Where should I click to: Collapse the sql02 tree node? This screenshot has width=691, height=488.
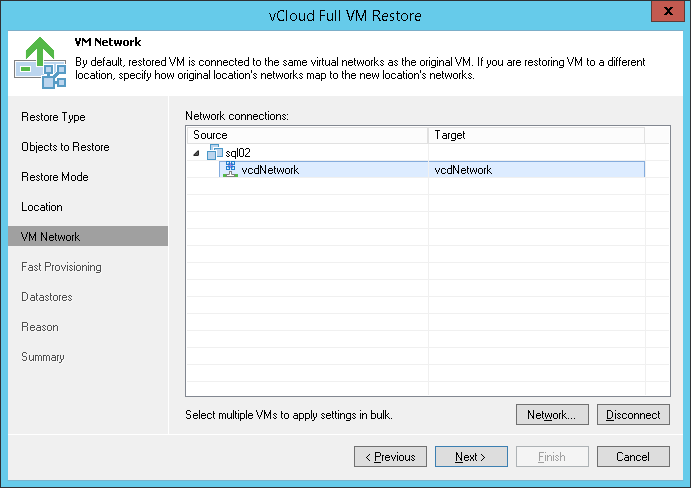(x=198, y=152)
